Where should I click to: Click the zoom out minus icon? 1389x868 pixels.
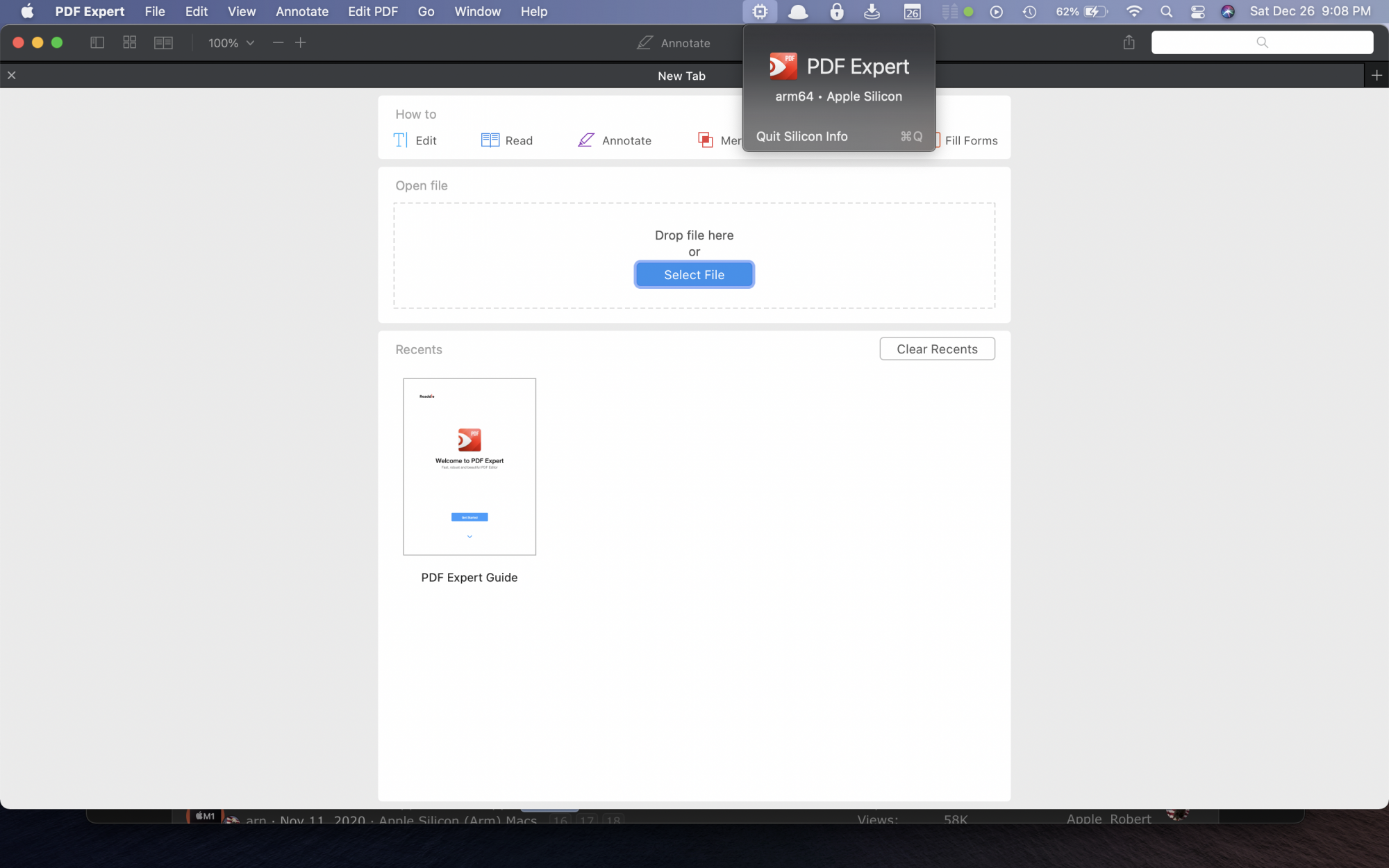tap(278, 42)
